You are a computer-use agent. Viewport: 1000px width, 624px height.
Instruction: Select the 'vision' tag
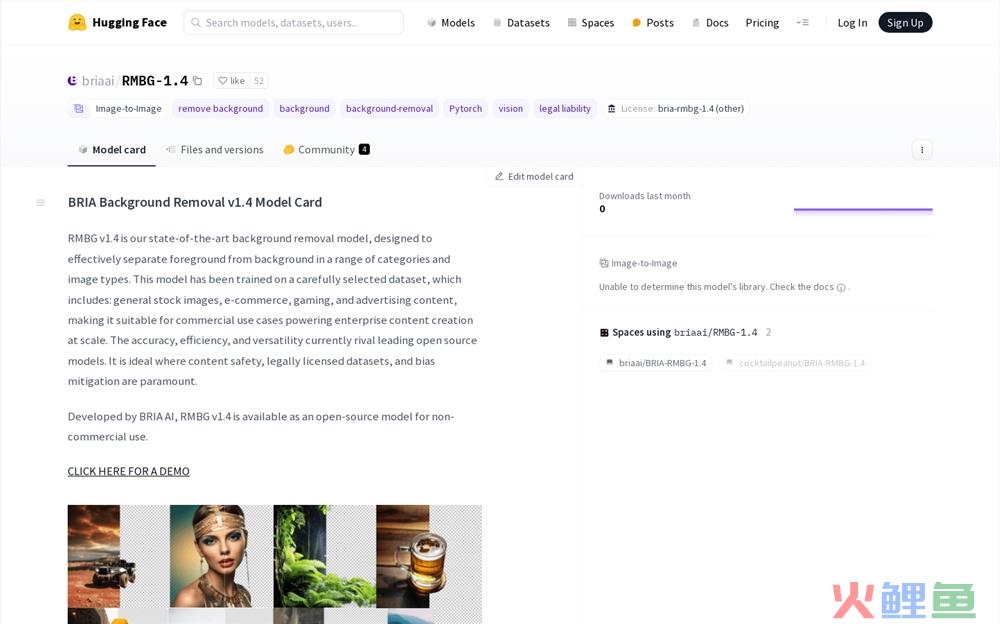pos(511,108)
